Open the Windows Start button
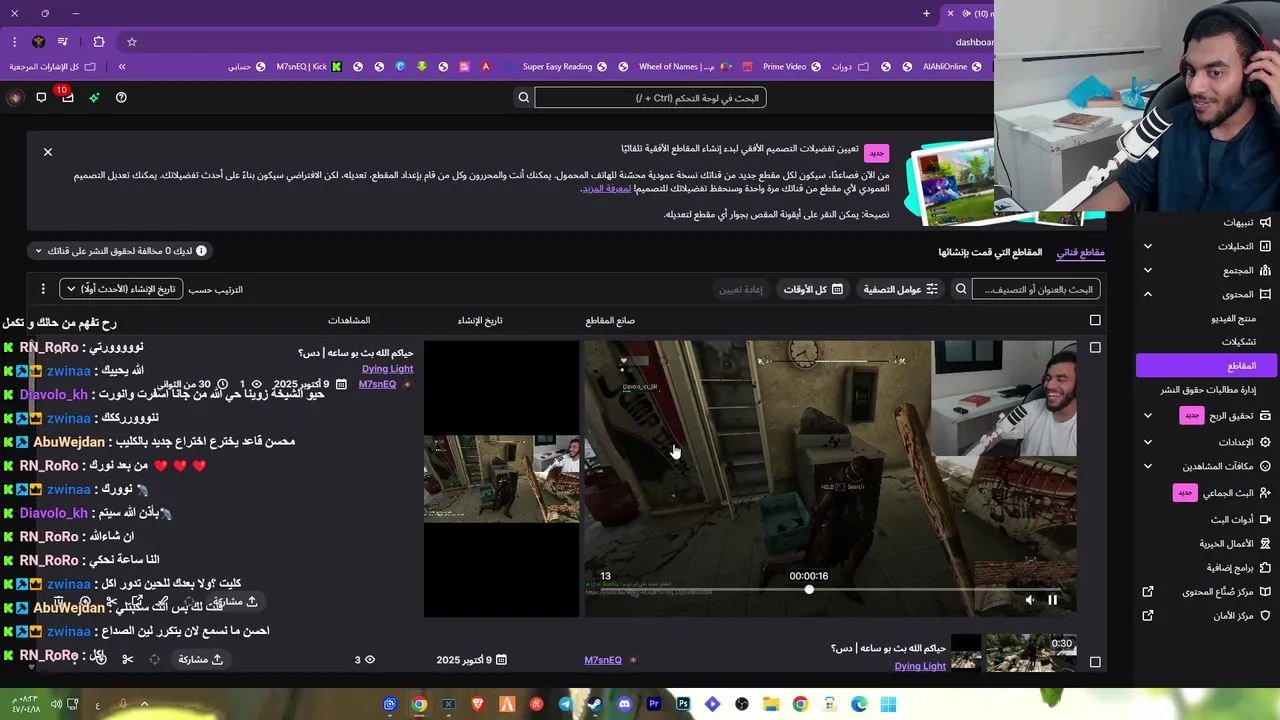 [x=888, y=704]
